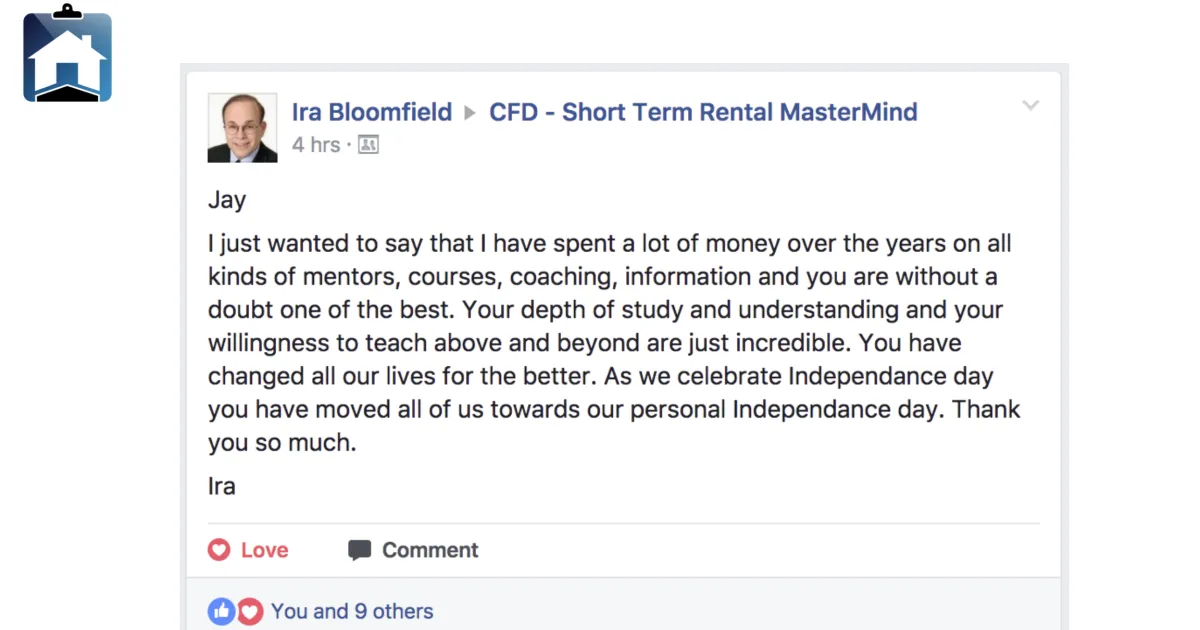Click the paragraph starting I just wanted
The image size is (1200, 630).
point(614,343)
